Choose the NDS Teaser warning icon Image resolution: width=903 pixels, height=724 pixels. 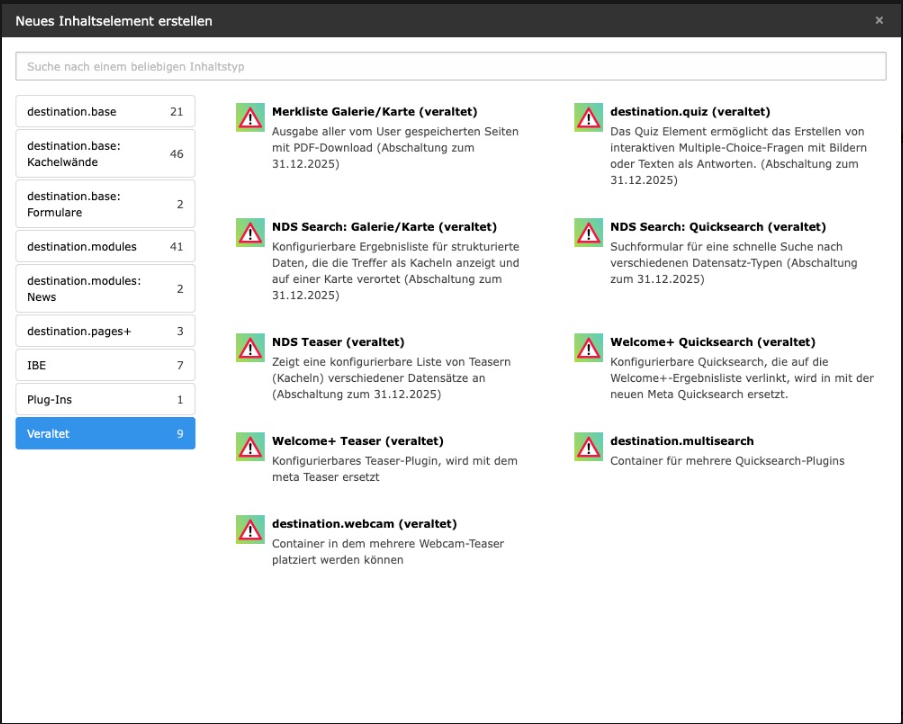click(249, 347)
